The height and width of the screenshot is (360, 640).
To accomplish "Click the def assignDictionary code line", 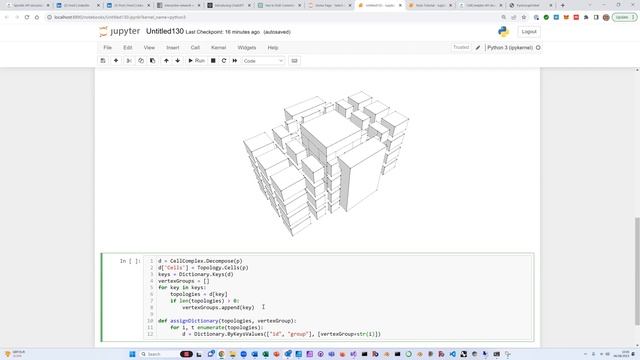I will 227,321.
